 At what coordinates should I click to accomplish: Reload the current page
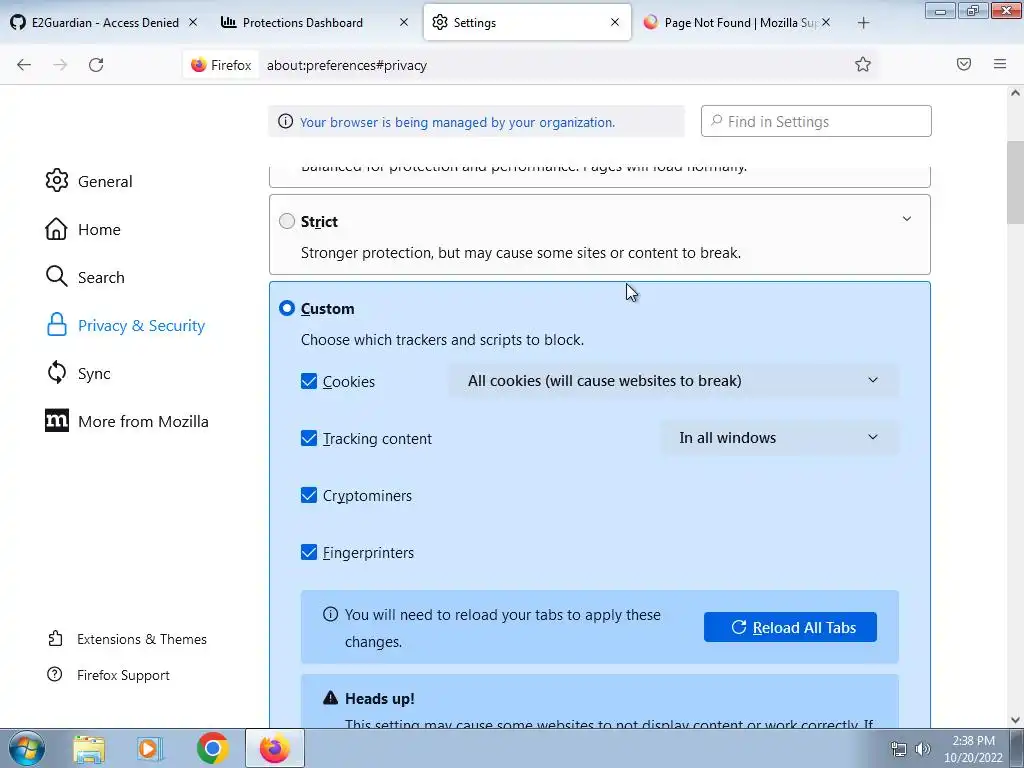96,65
